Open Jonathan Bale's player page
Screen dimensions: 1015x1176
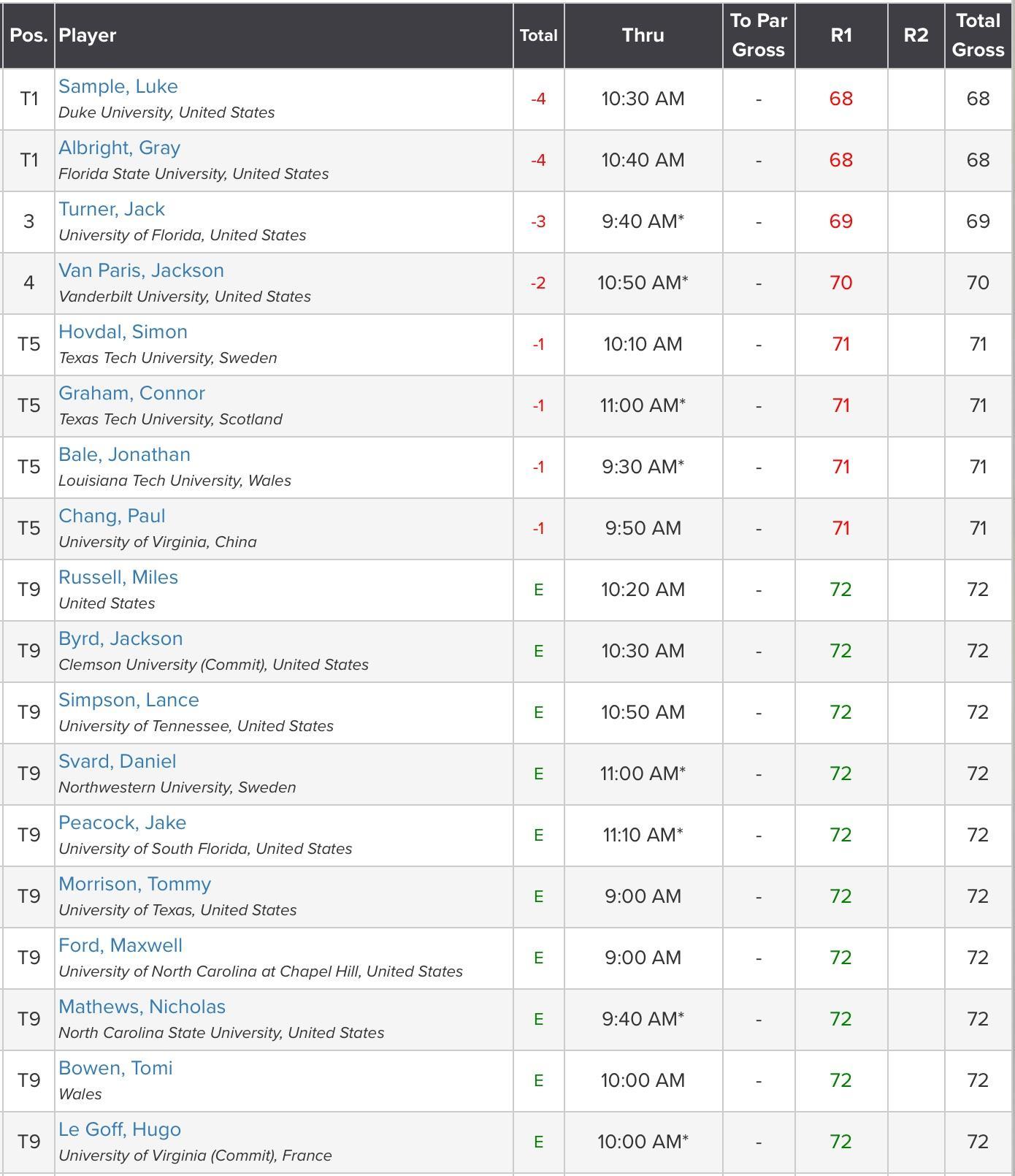pyautogui.click(x=124, y=454)
